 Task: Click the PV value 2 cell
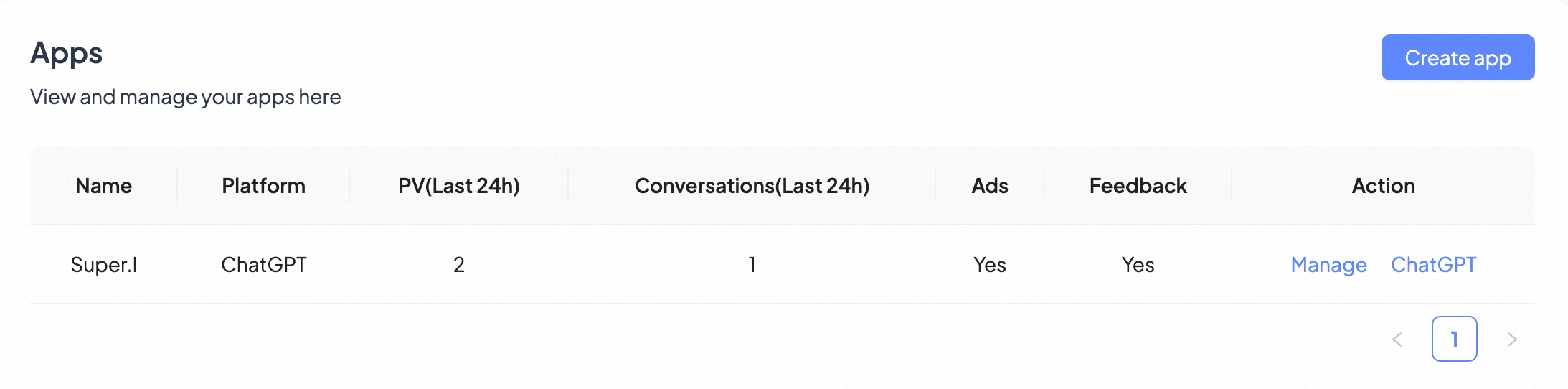(x=459, y=265)
